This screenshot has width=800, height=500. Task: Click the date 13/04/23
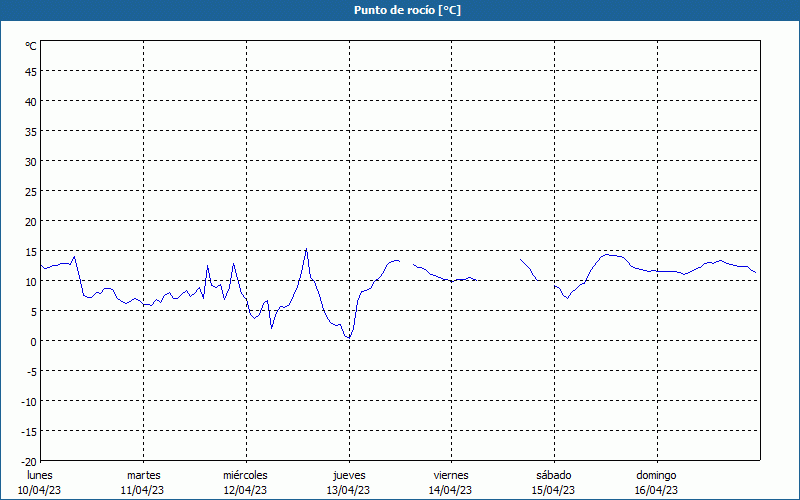[x=348, y=490]
